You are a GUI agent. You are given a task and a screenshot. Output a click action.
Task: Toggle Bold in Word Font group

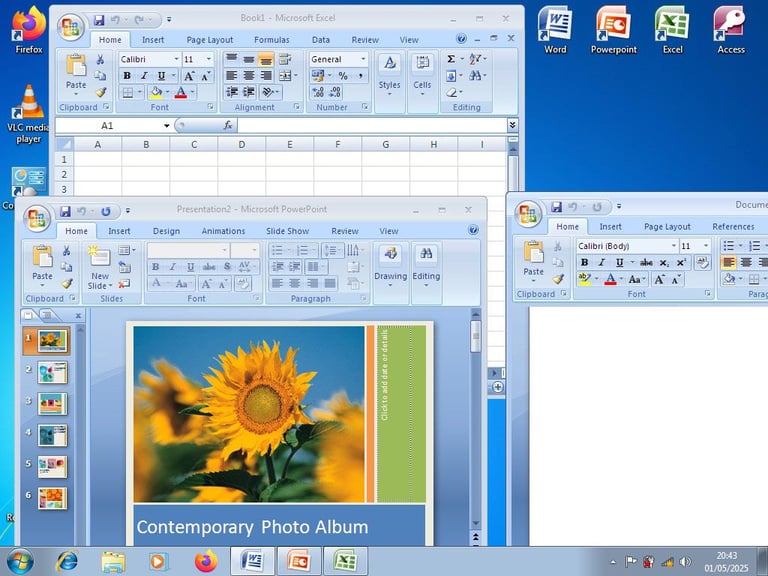point(584,263)
